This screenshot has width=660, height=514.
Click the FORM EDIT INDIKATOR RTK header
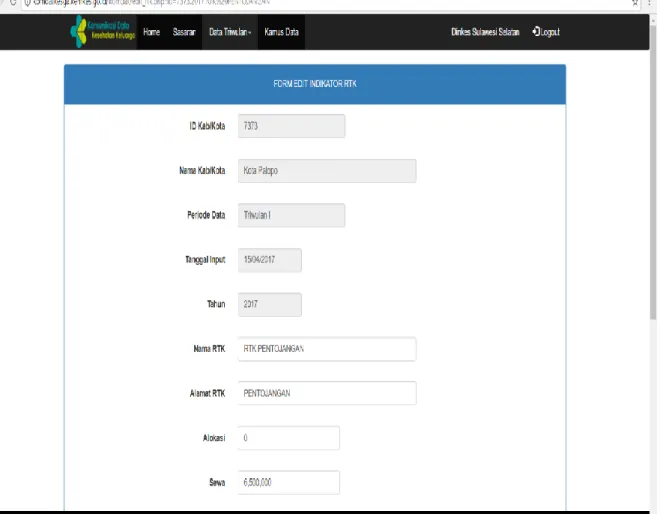pos(315,84)
